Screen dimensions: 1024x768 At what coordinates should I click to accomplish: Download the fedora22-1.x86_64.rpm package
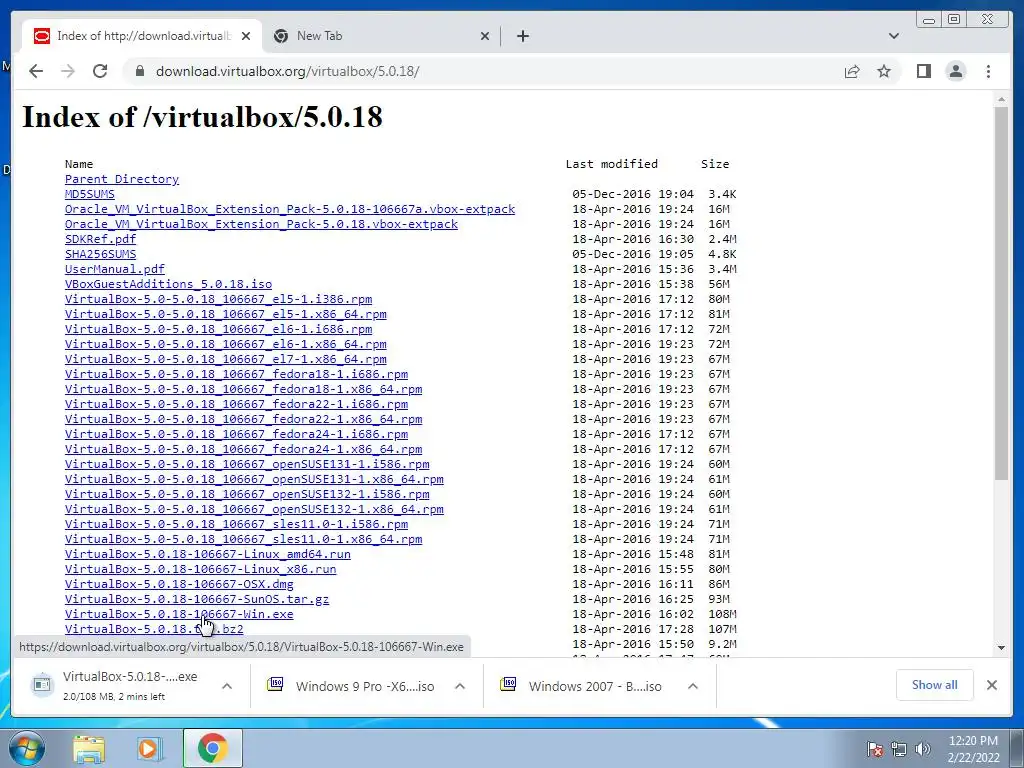pyautogui.click(x=244, y=419)
